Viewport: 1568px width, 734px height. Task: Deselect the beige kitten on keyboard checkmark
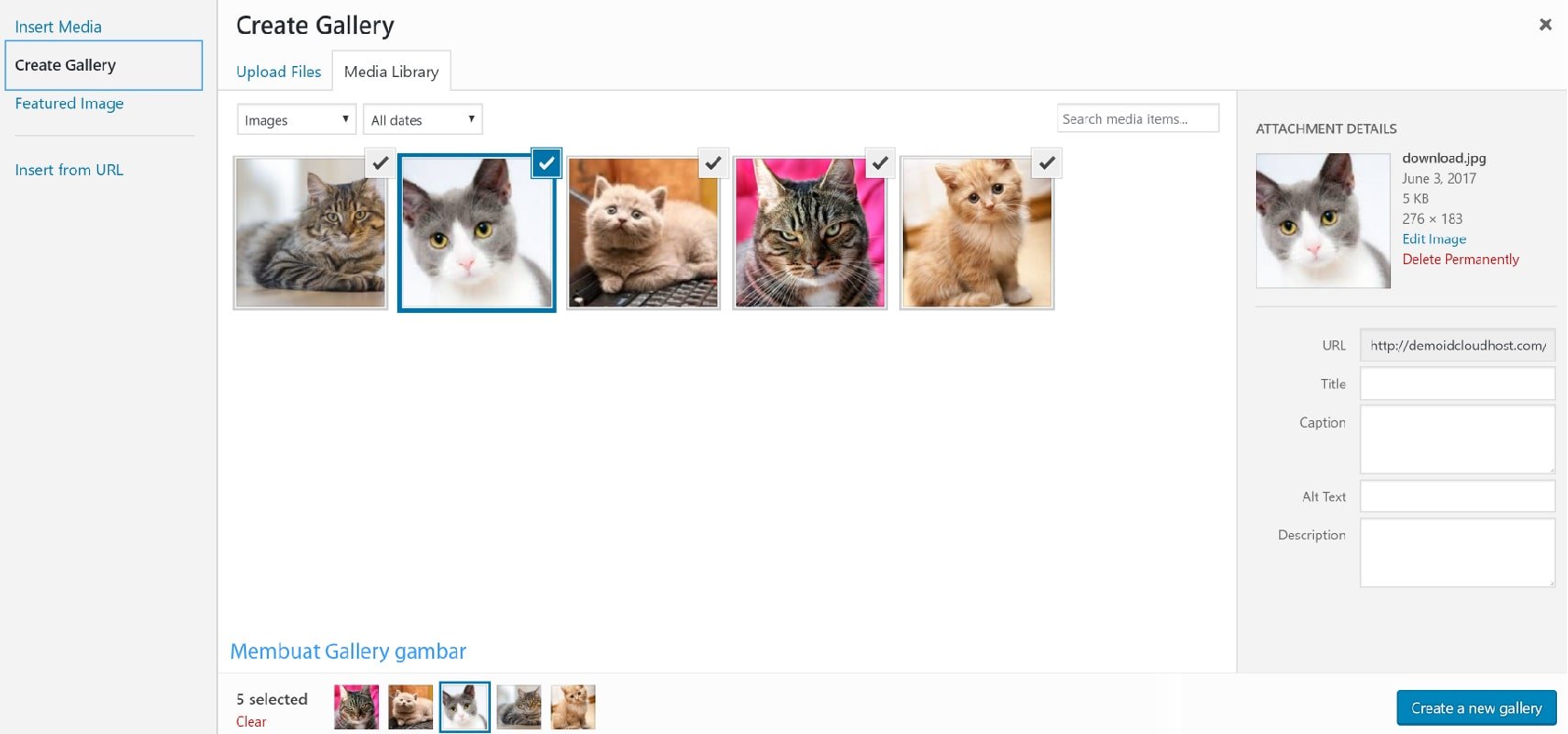(x=713, y=163)
